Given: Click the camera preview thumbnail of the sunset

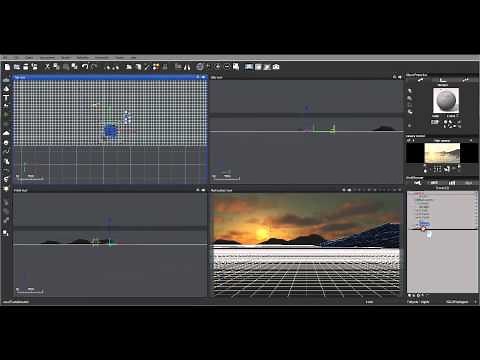Looking at the screenshot, I should coord(442,153).
